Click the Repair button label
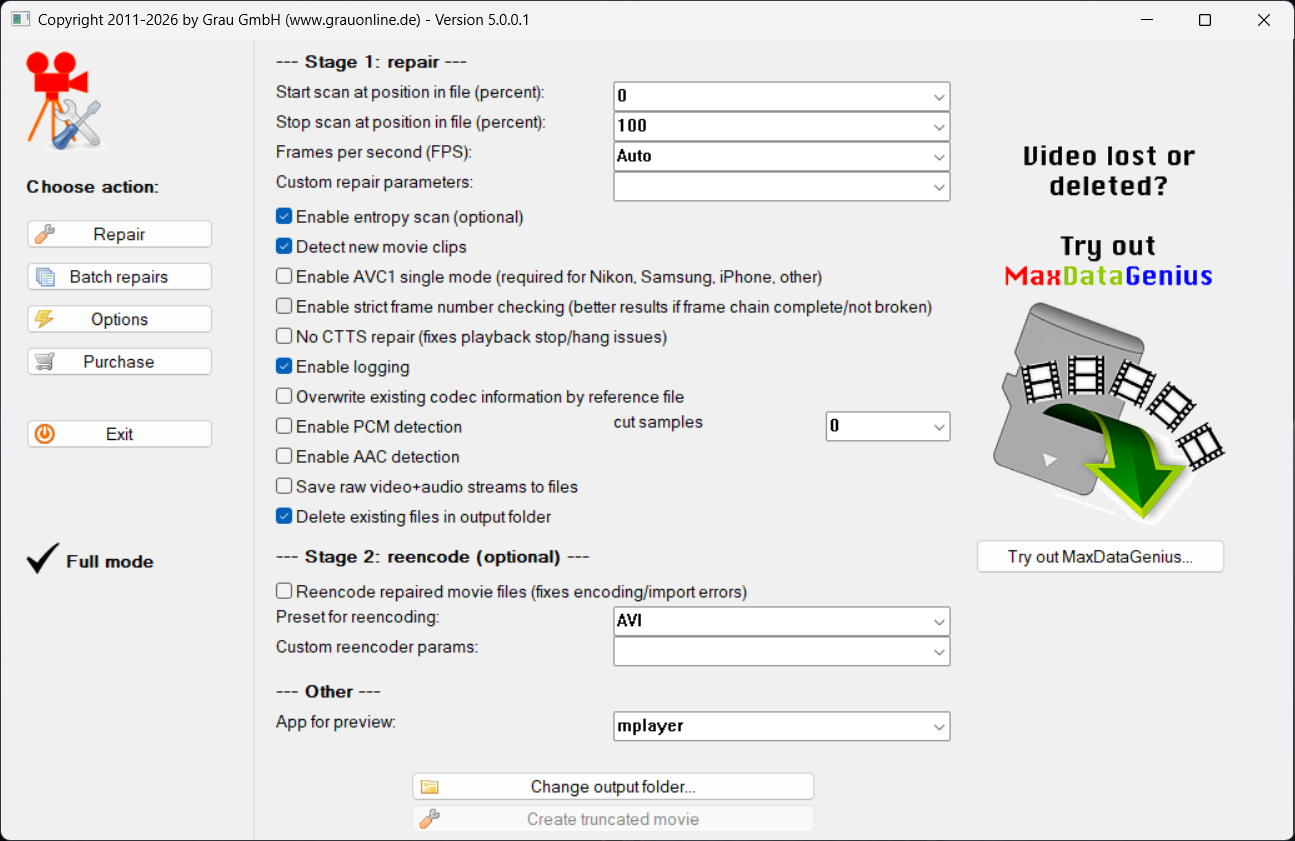 [119, 234]
